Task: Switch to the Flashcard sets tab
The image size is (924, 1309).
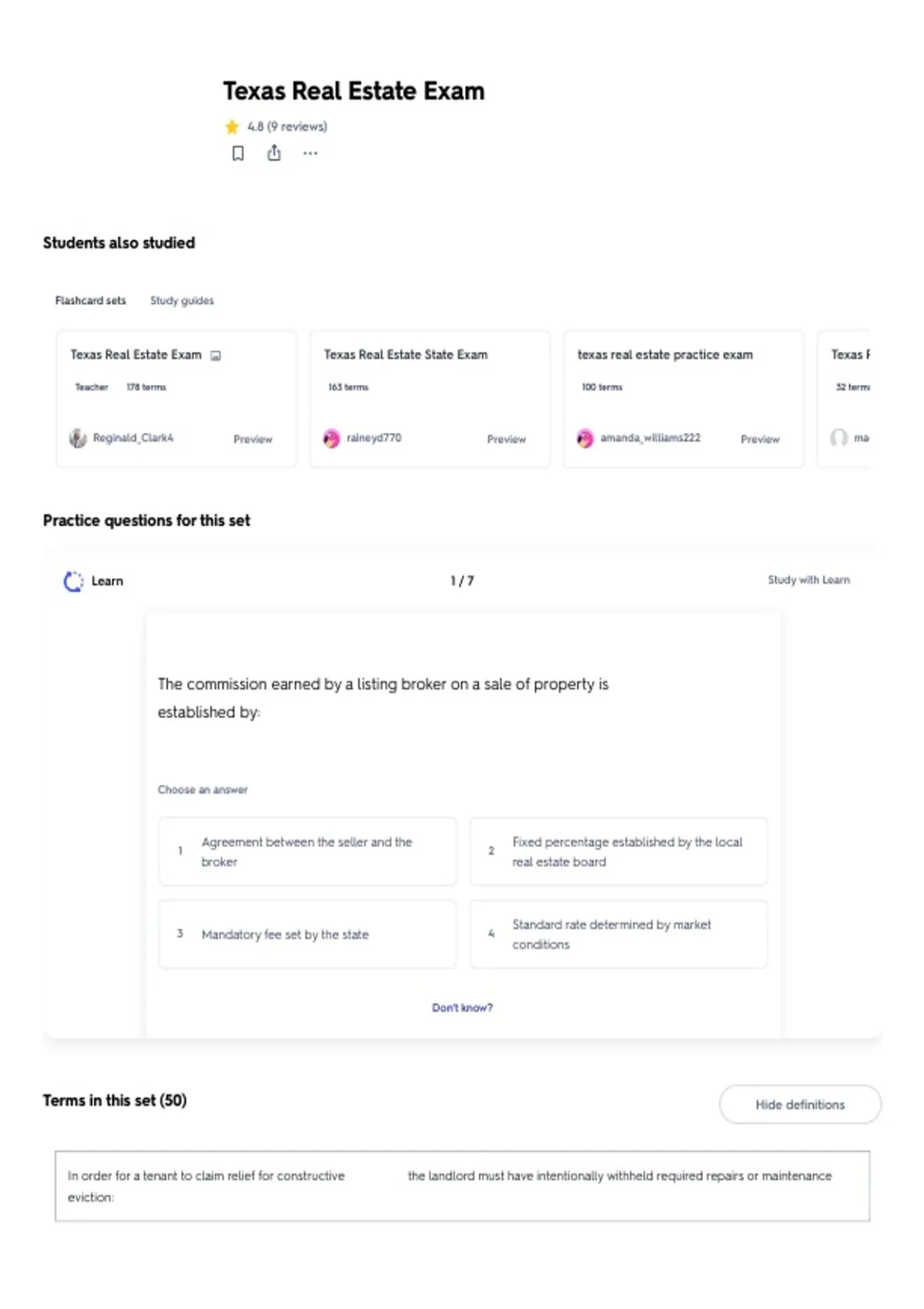Action: pos(90,300)
